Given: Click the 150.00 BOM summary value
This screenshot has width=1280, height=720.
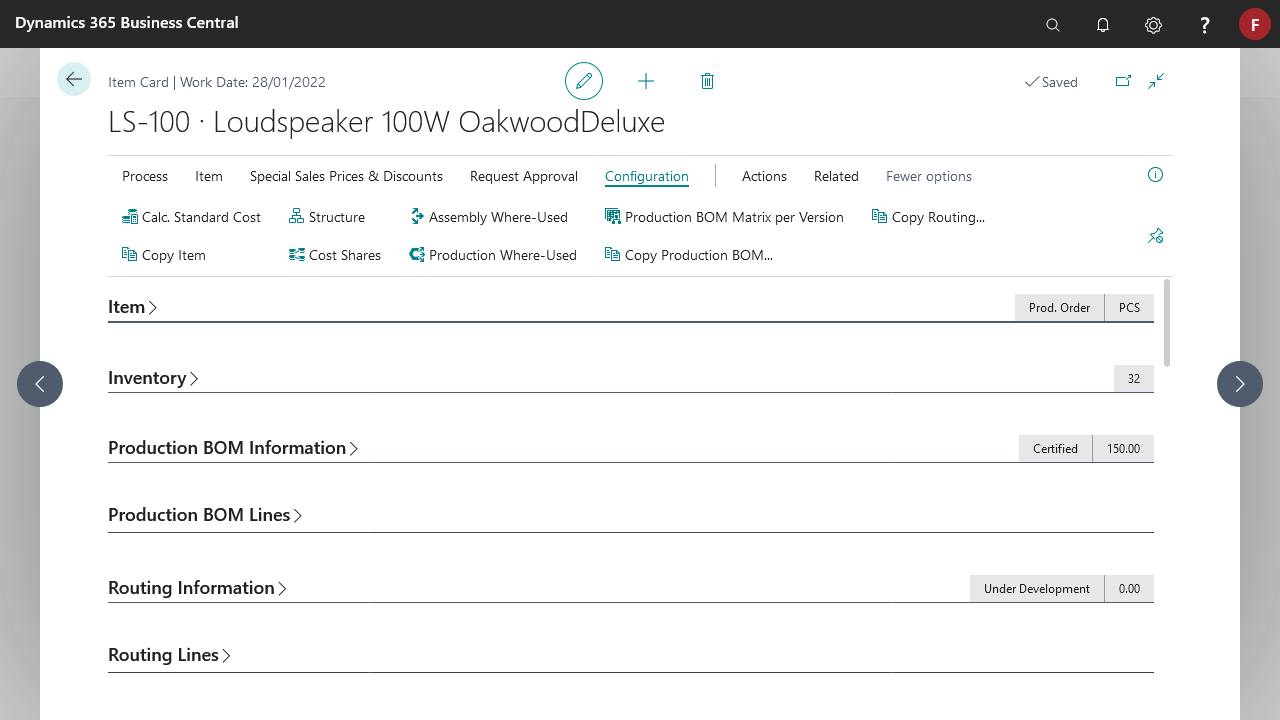Looking at the screenshot, I should pos(1123,448).
